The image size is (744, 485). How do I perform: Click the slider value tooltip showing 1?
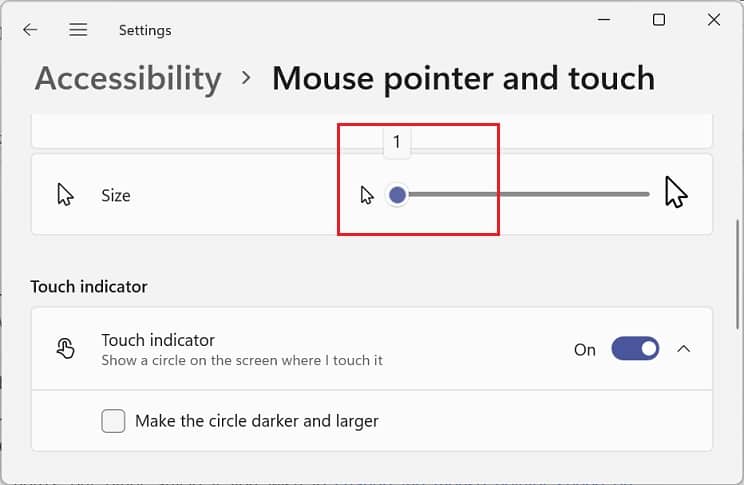(x=397, y=142)
